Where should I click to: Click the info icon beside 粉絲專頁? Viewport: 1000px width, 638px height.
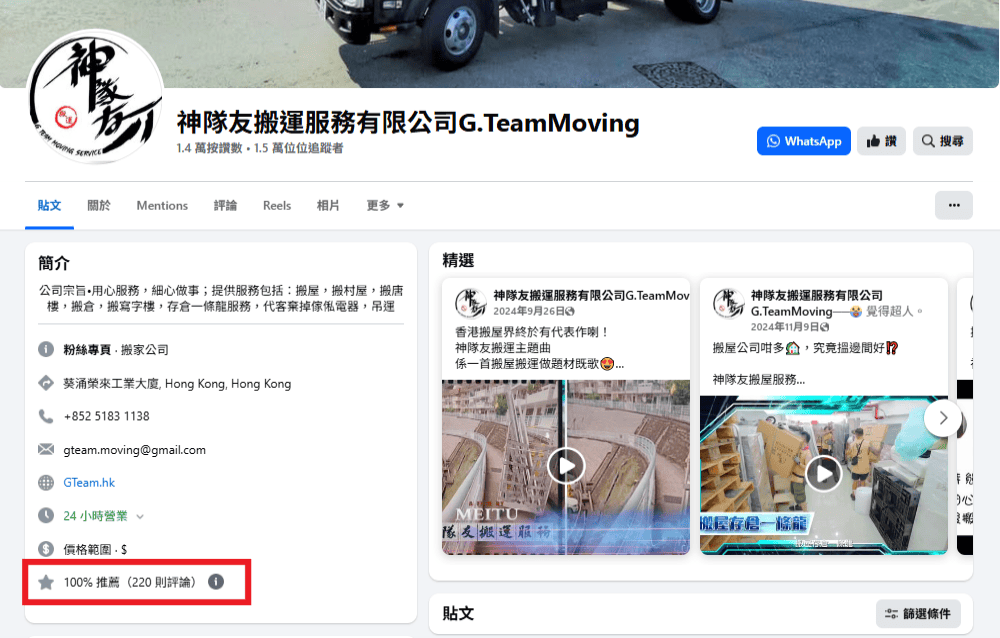coord(46,349)
